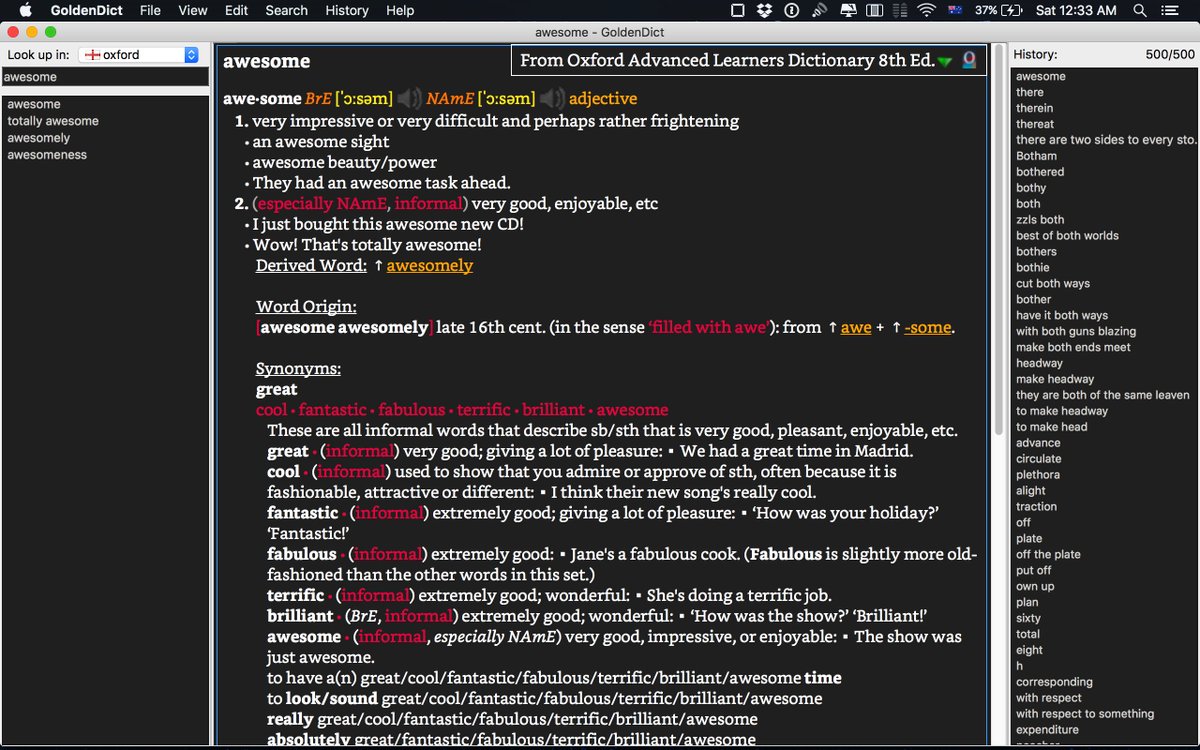
Task: Open 'traction' from the history pane
Action: (x=1036, y=507)
